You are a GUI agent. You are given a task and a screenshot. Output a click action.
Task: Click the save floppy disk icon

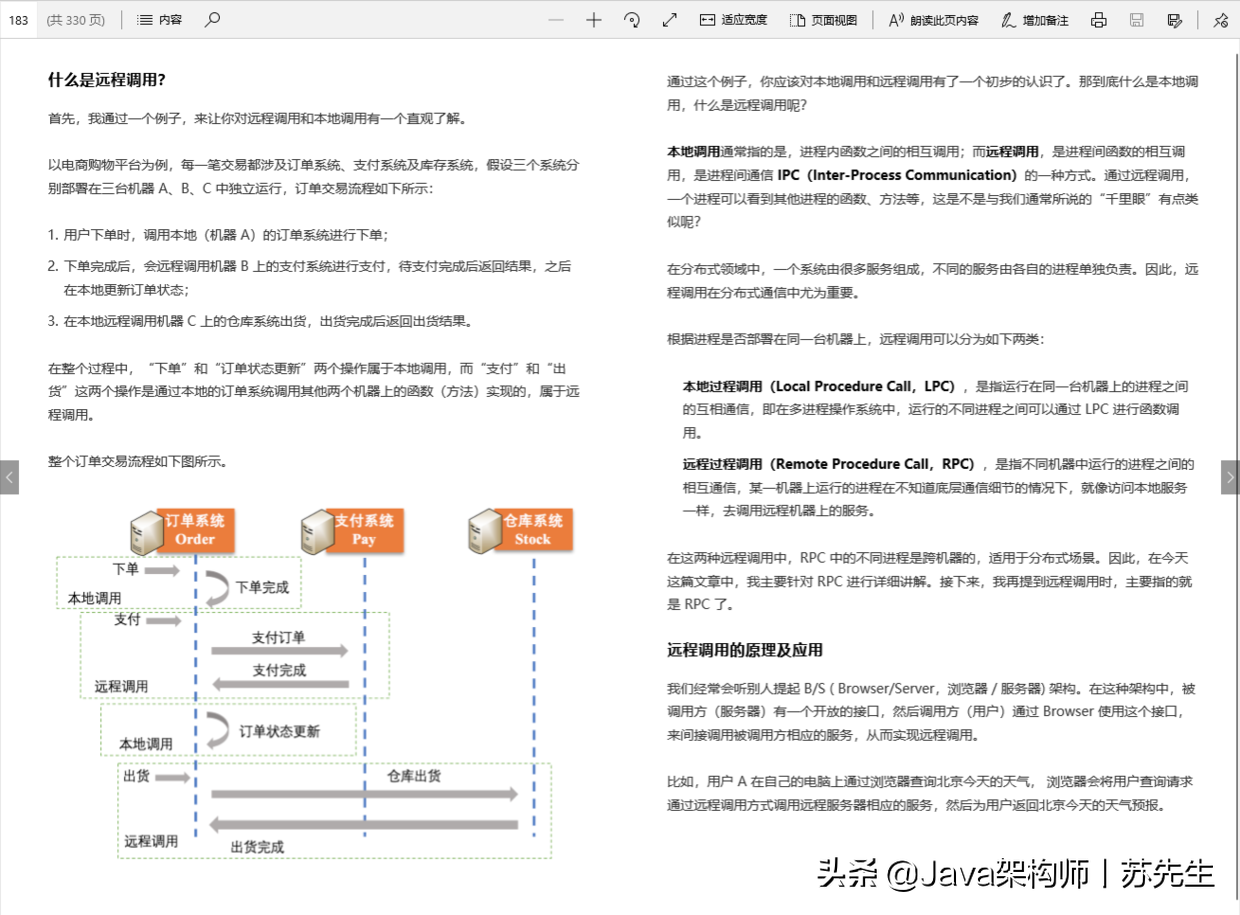(x=1137, y=20)
